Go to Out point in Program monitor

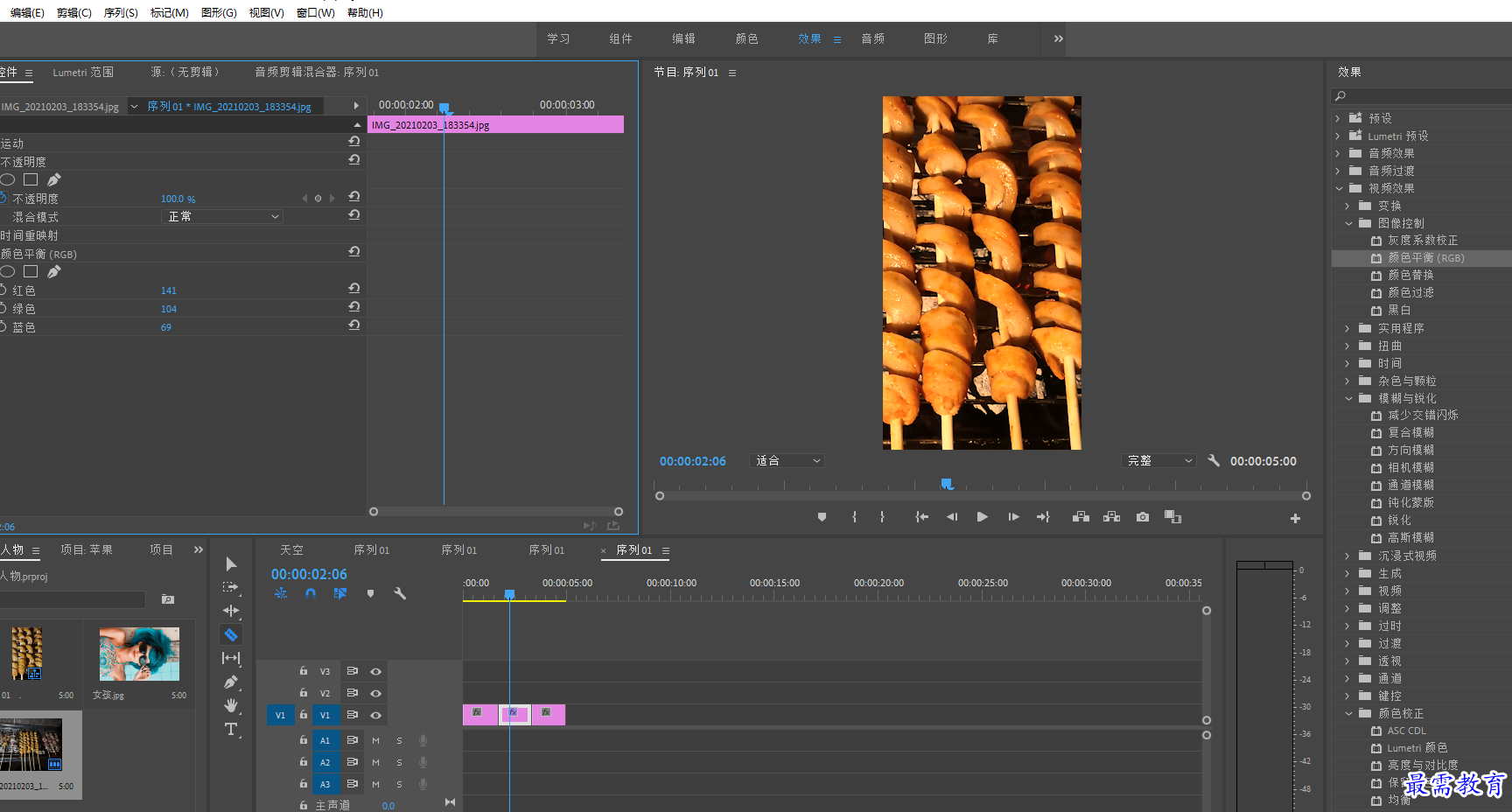tap(1043, 517)
